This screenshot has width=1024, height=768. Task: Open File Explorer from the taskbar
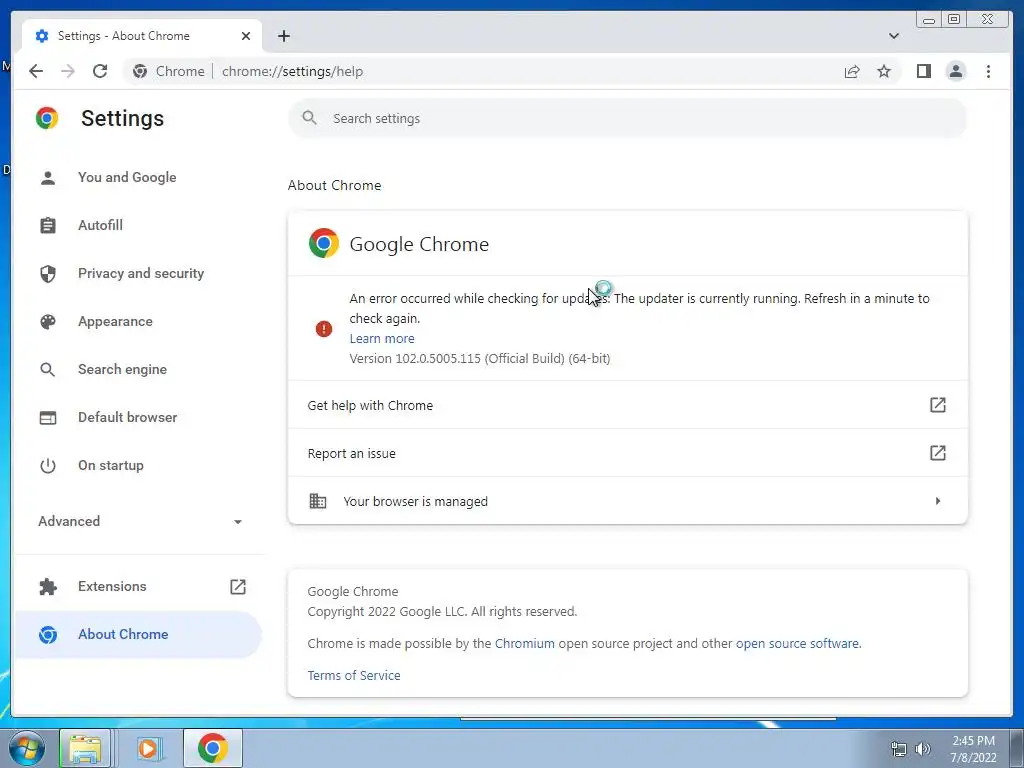click(86, 748)
